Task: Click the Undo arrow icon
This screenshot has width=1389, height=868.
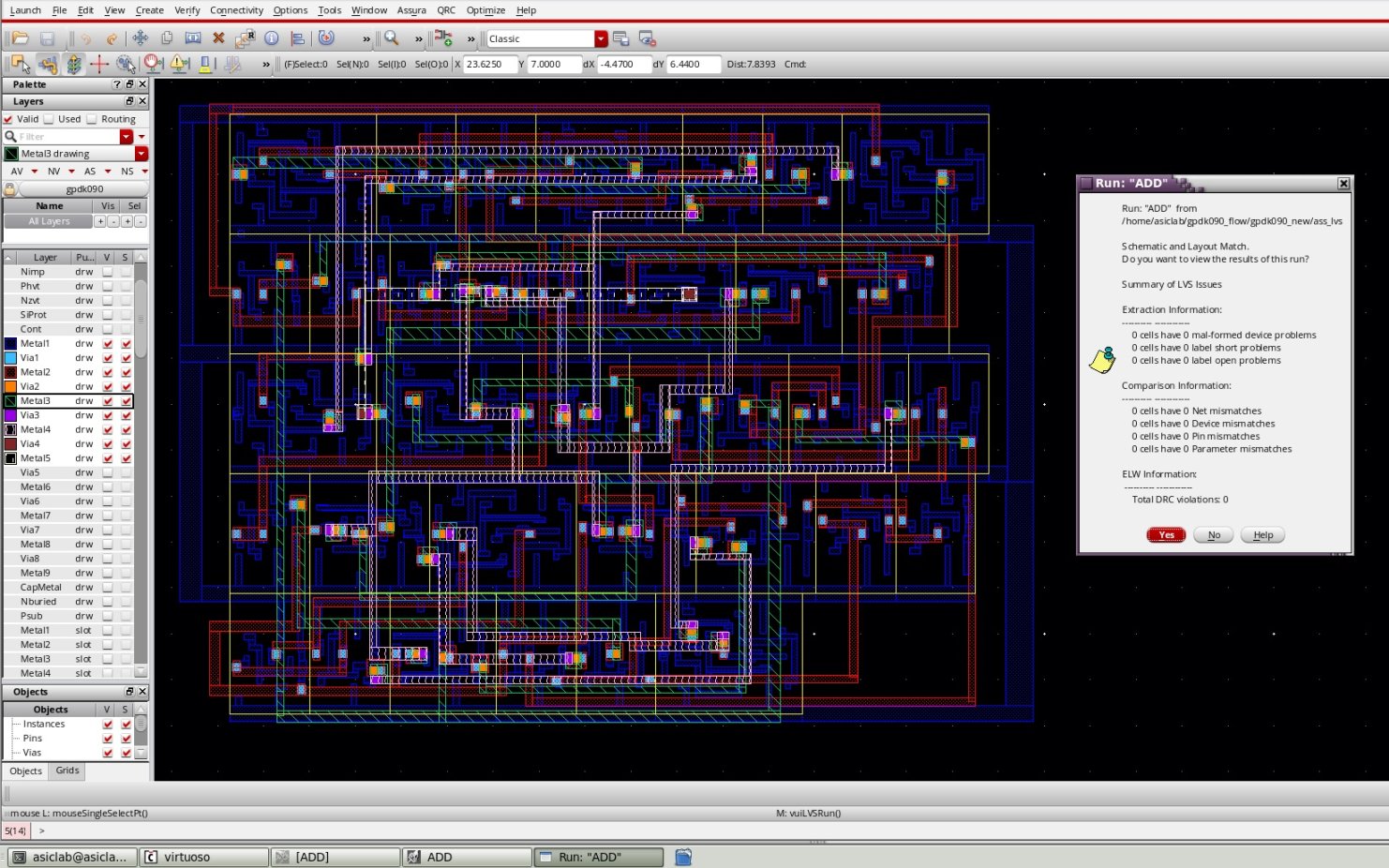Action: [x=86, y=38]
